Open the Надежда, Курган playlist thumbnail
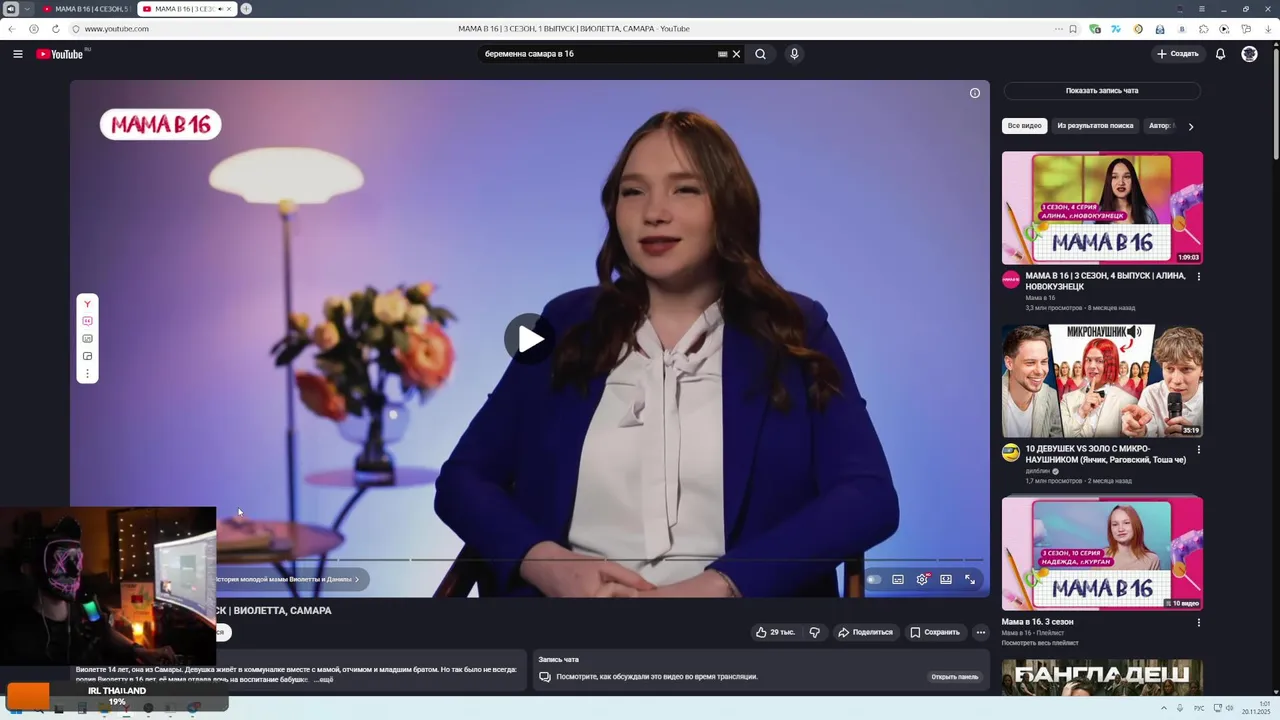Image resolution: width=1280 pixels, height=720 pixels. pyautogui.click(x=1102, y=554)
